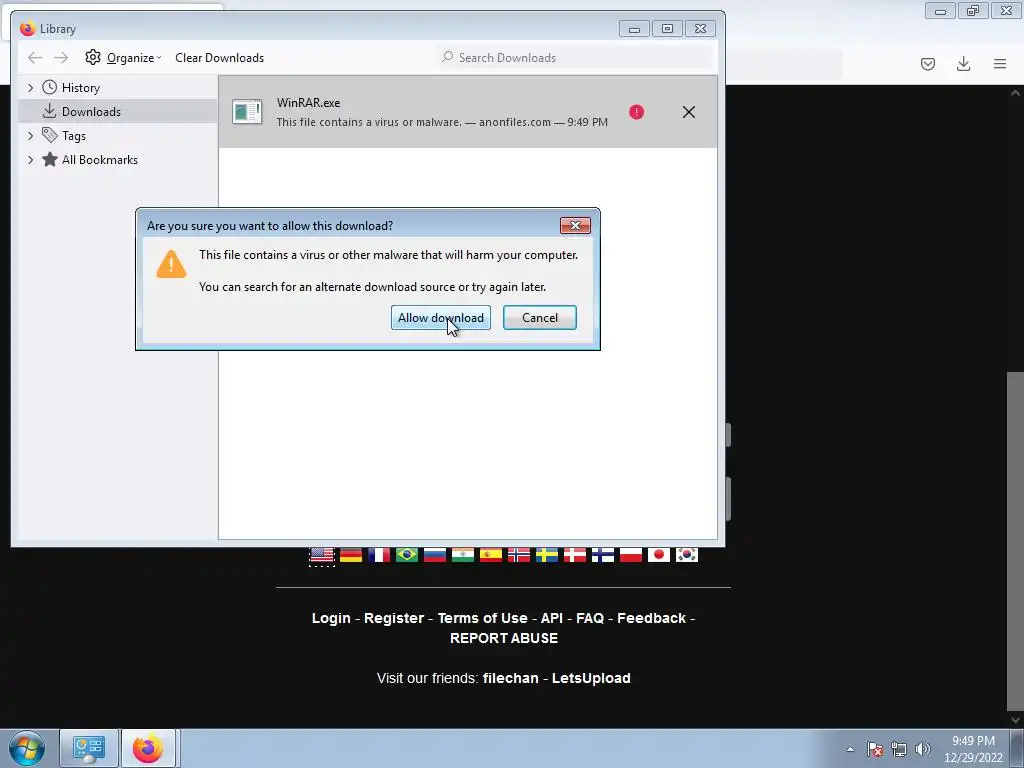Click the orange warning triangle icon
The width and height of the screenshot is (1024, 768).
171,264
